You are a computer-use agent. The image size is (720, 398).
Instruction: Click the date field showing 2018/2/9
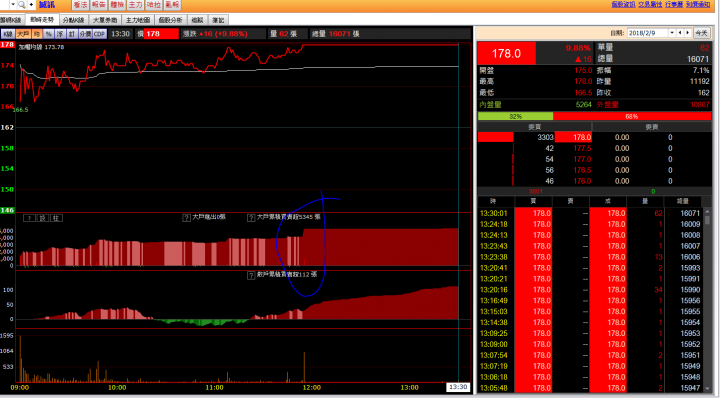click(647, 33)
